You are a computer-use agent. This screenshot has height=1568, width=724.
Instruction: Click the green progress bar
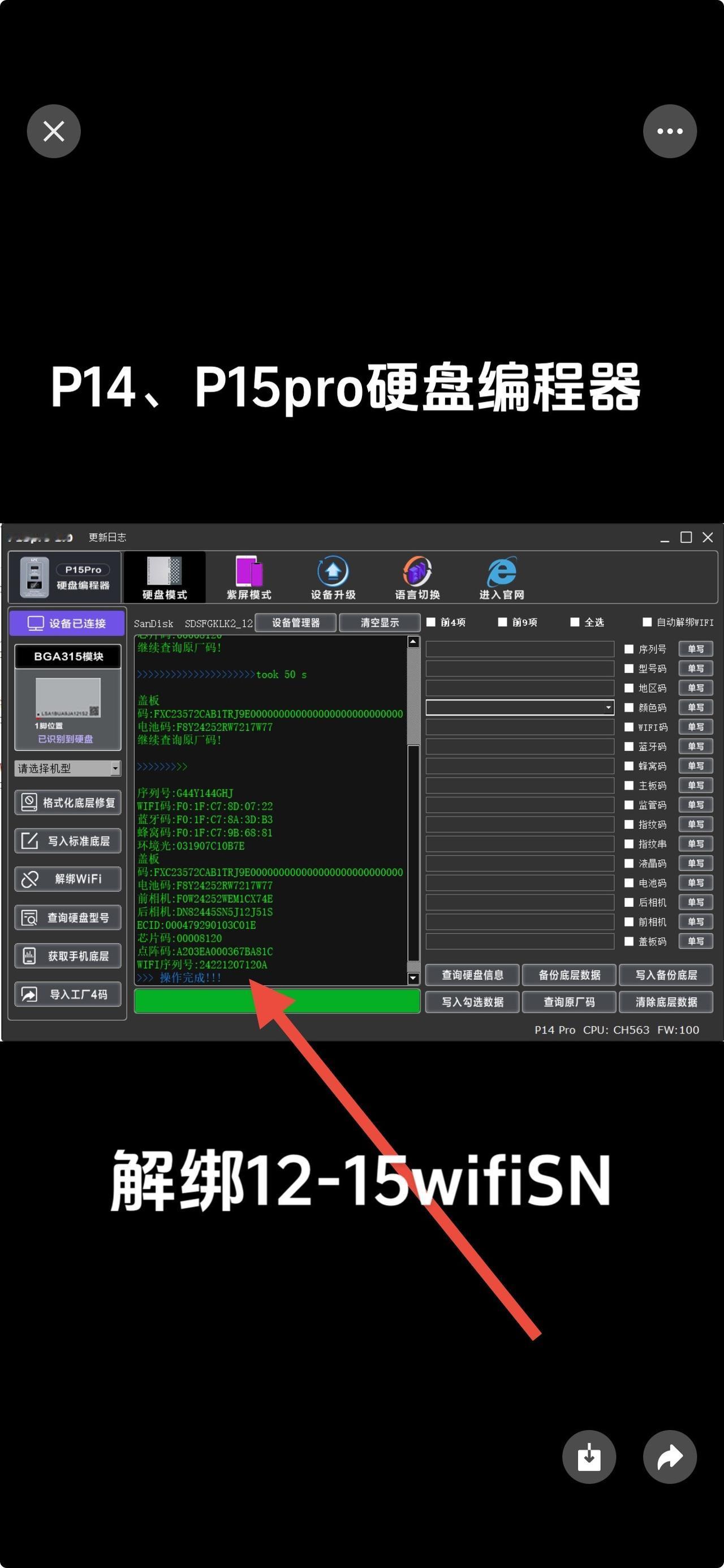coord(277,1001)
